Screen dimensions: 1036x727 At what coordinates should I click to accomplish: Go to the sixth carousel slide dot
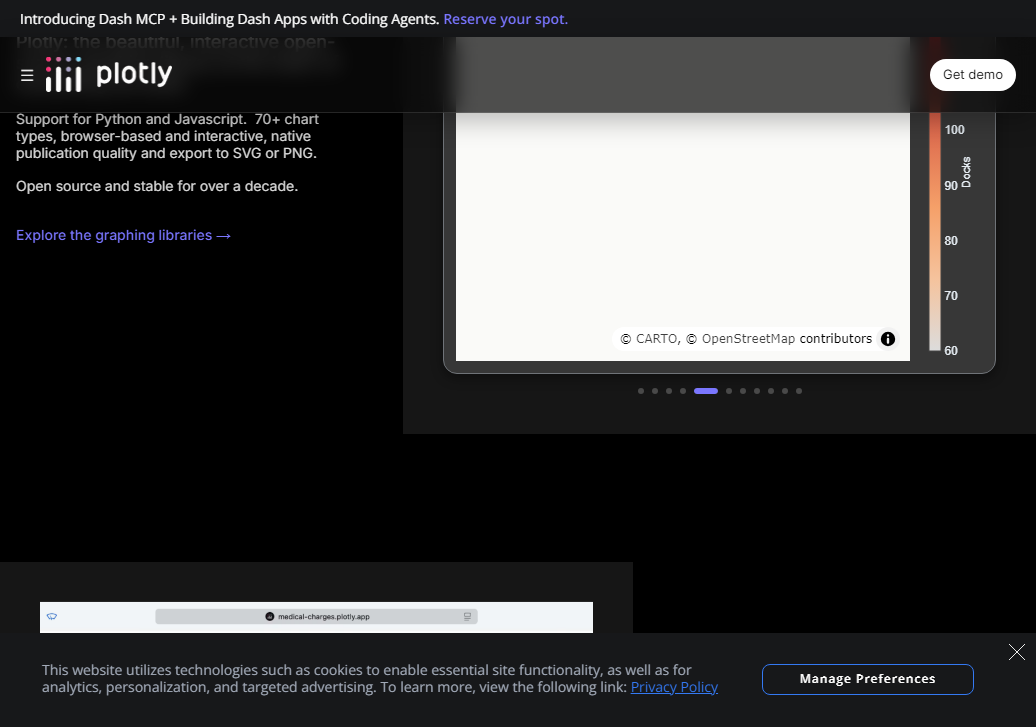point(729,391)
